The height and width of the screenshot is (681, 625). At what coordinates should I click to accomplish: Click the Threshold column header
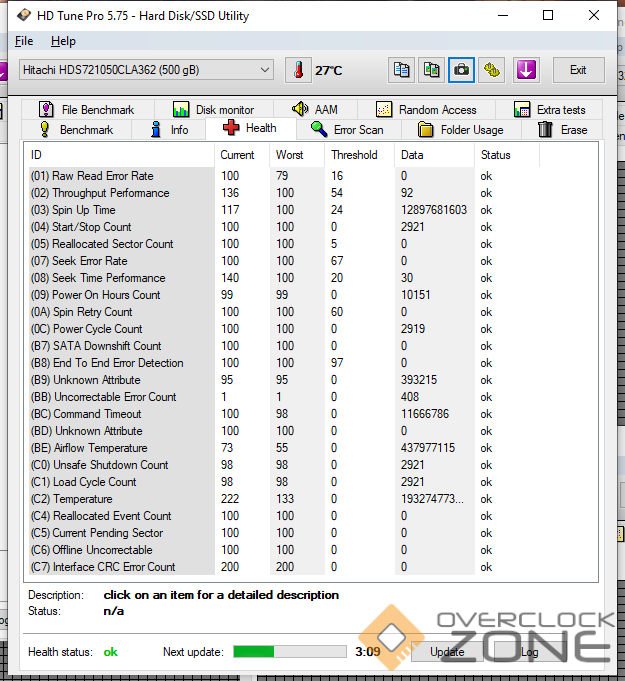(360, 155)
